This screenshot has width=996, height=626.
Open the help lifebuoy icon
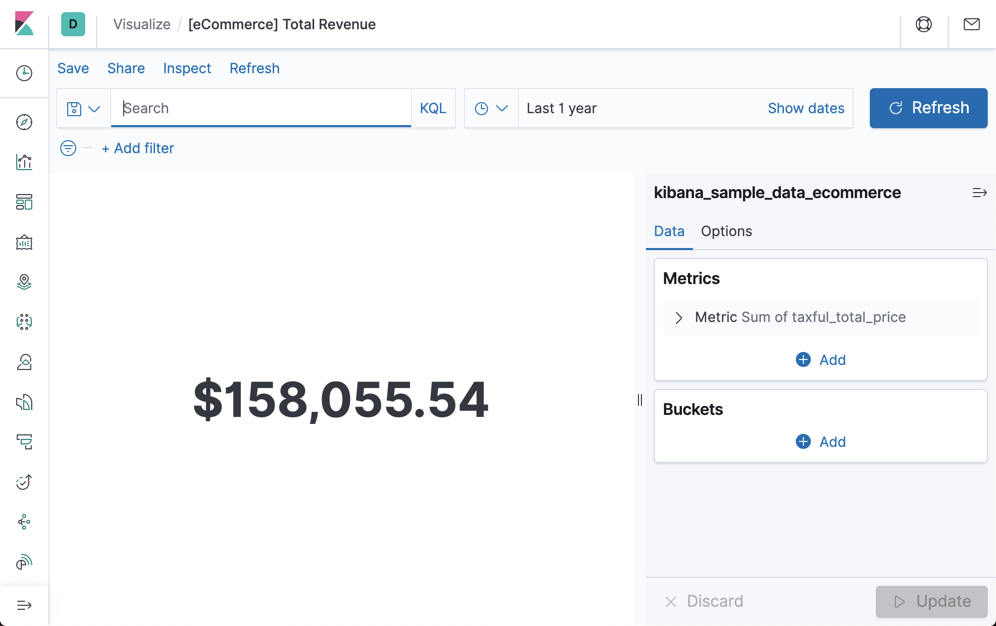click(x=924, y=24)
